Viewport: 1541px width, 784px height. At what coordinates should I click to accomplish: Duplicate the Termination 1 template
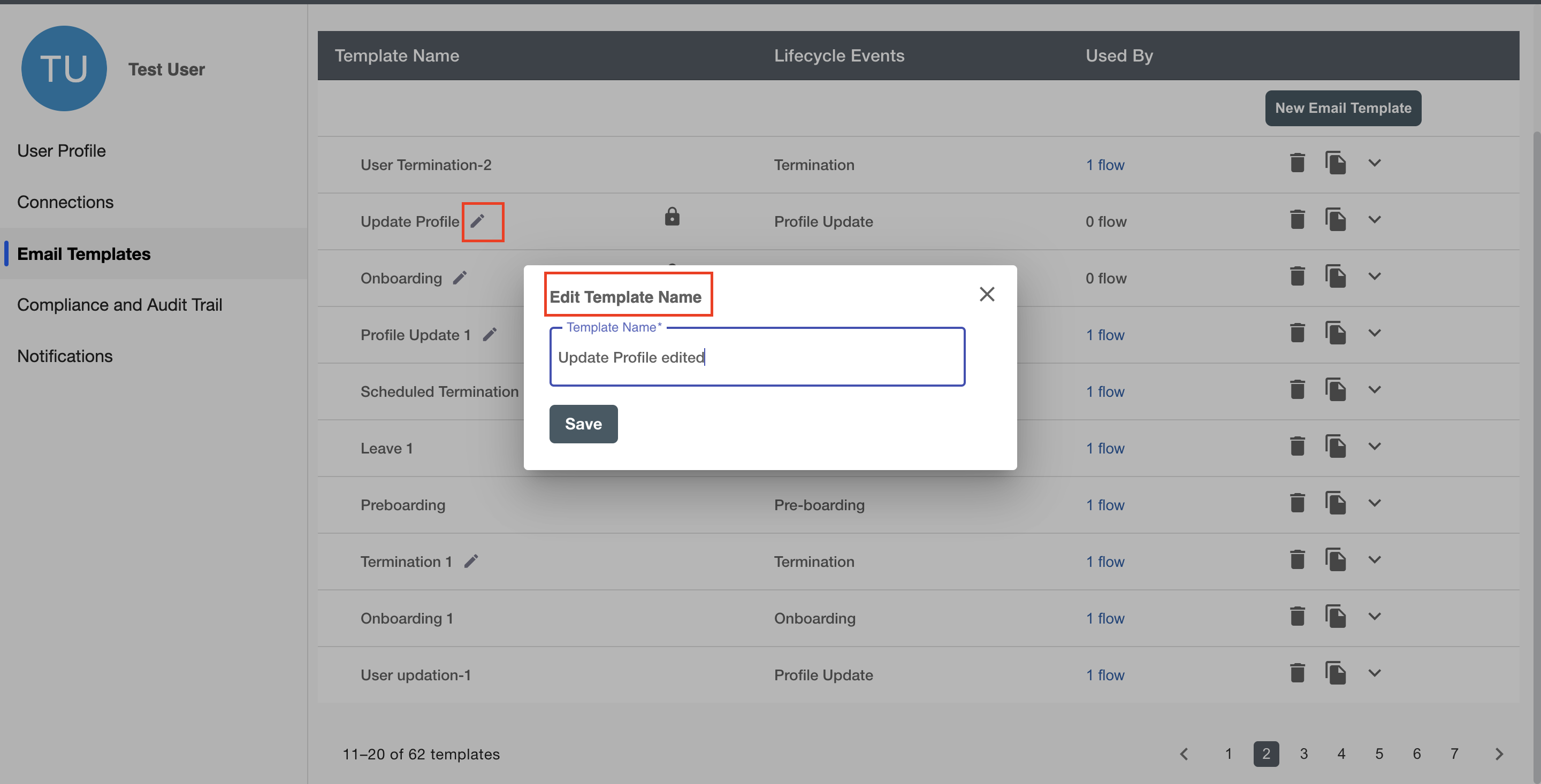click(x=1335, y=560)
